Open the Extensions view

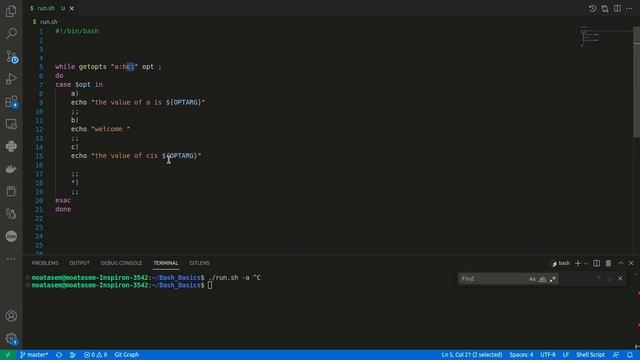(x=11, y=101)
